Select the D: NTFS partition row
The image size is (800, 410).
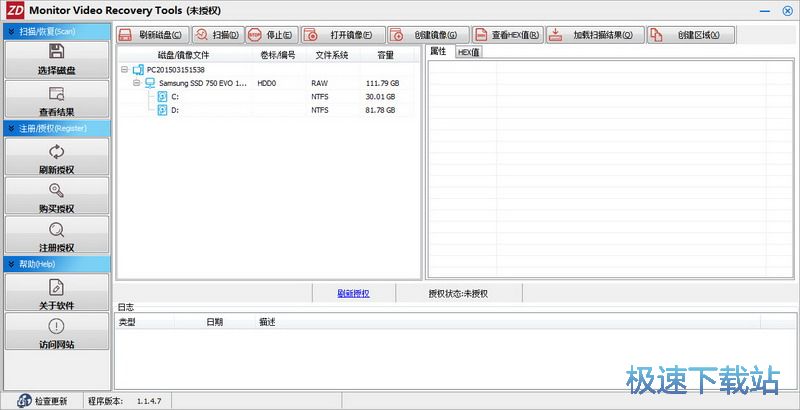[175, 109]
